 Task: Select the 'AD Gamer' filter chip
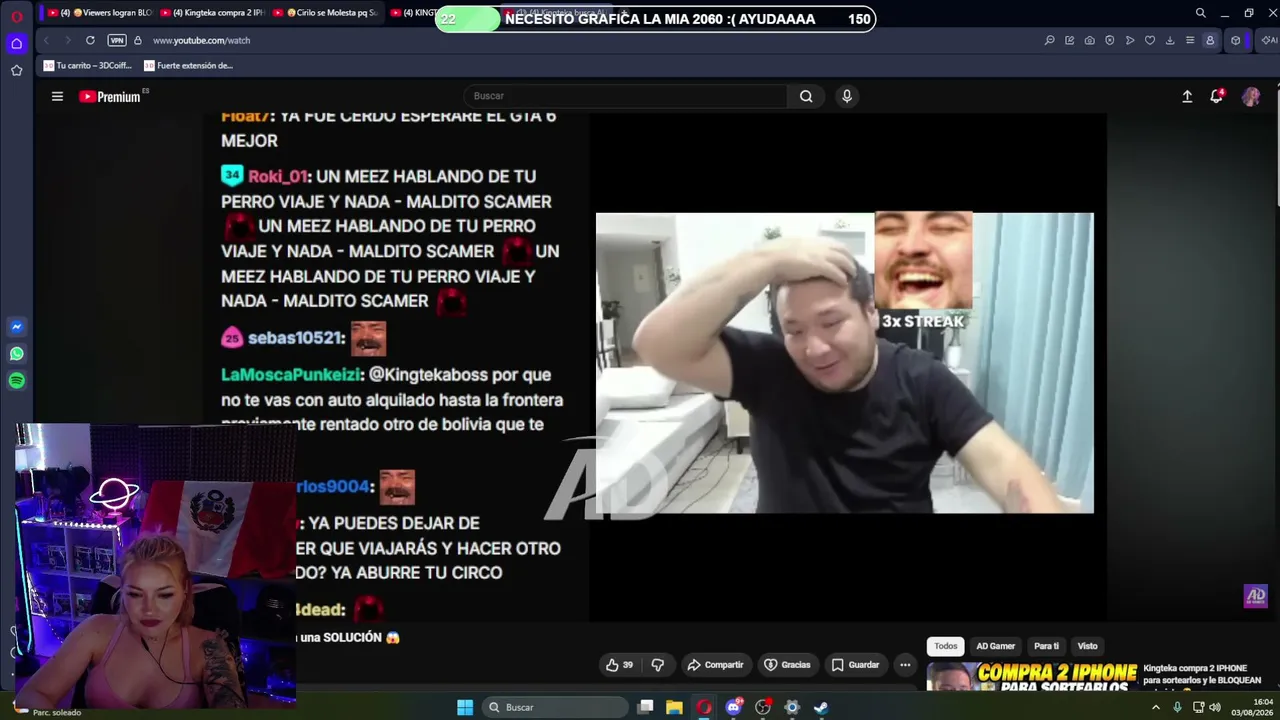[995, 646]
